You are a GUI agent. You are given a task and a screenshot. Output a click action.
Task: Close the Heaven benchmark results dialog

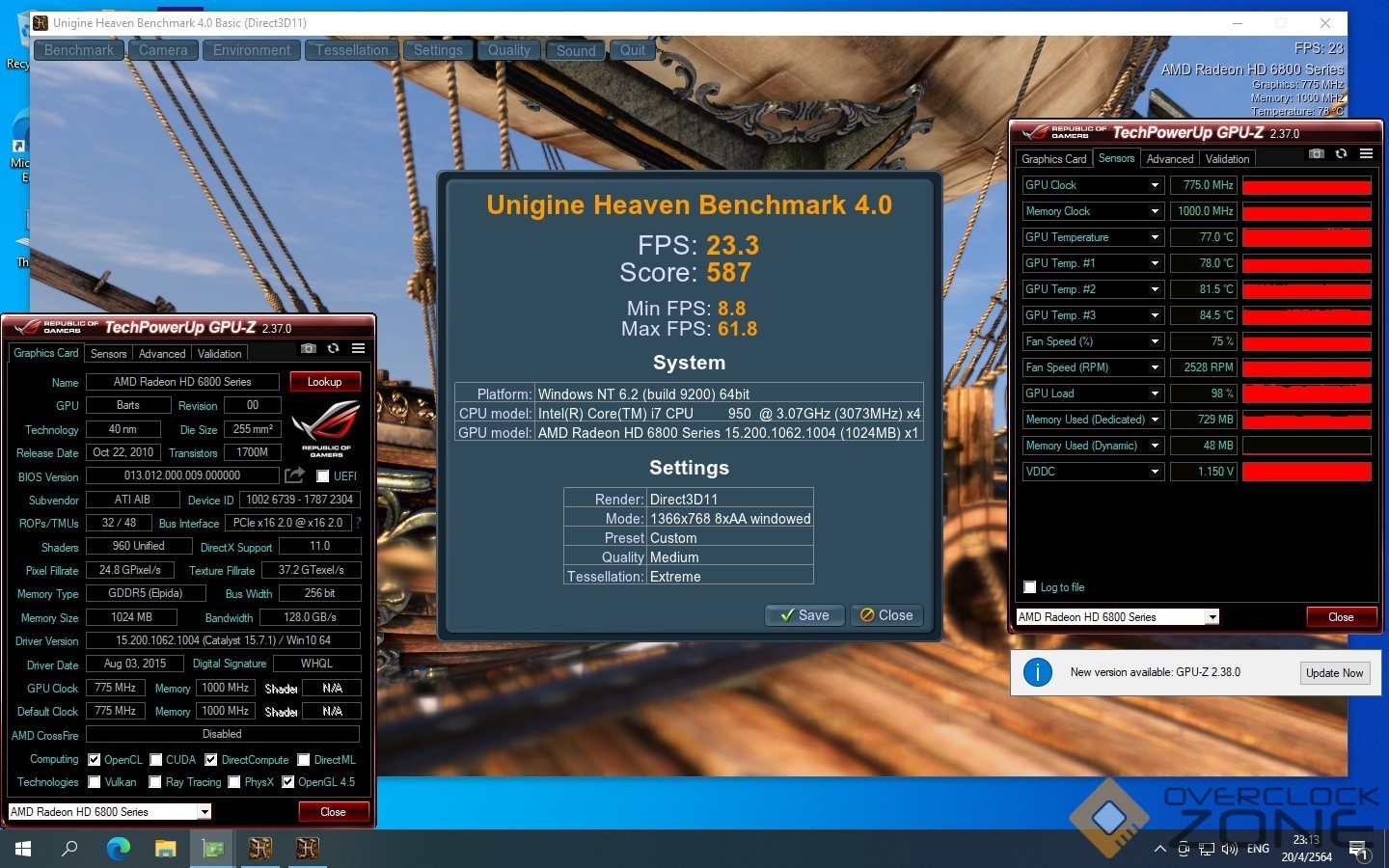click(886, 615)
